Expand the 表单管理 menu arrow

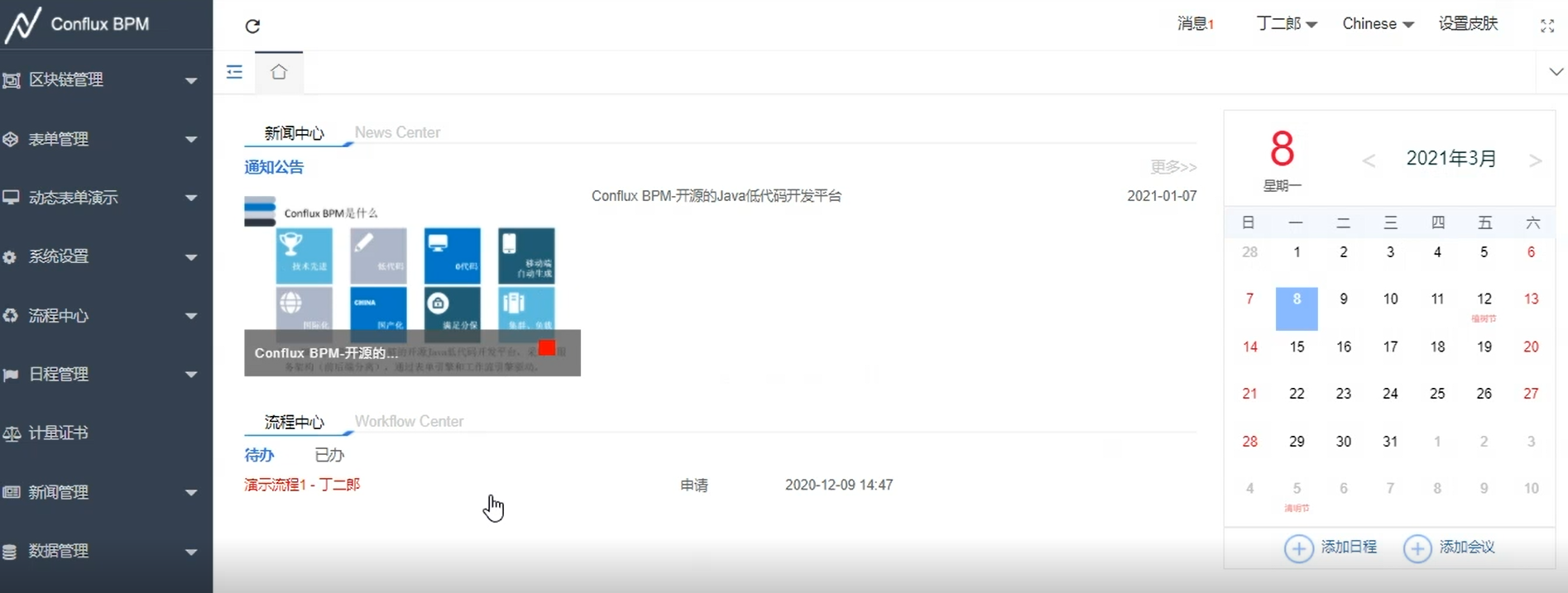[x=191, y=140]
